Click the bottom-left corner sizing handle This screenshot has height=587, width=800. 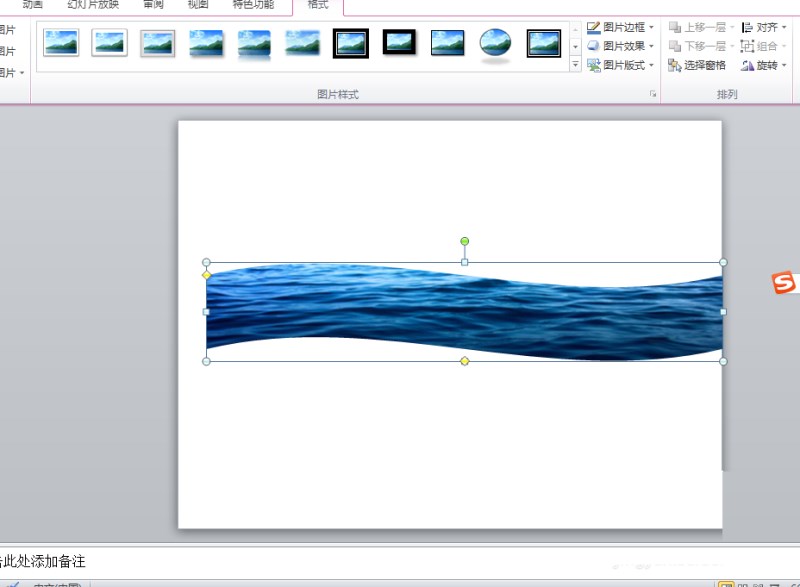point(206,361)
